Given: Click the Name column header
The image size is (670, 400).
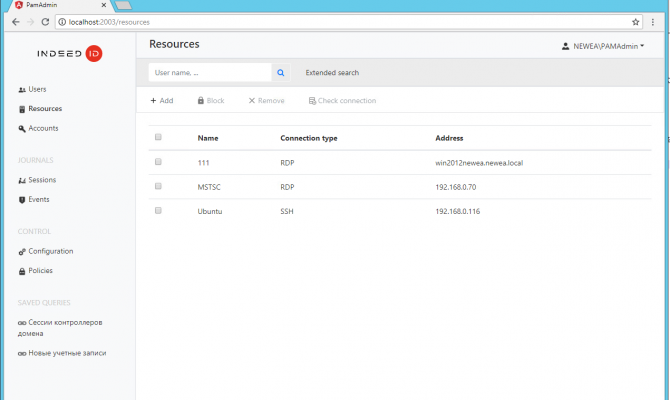Looking at the screenshot, I should [208, 138].
